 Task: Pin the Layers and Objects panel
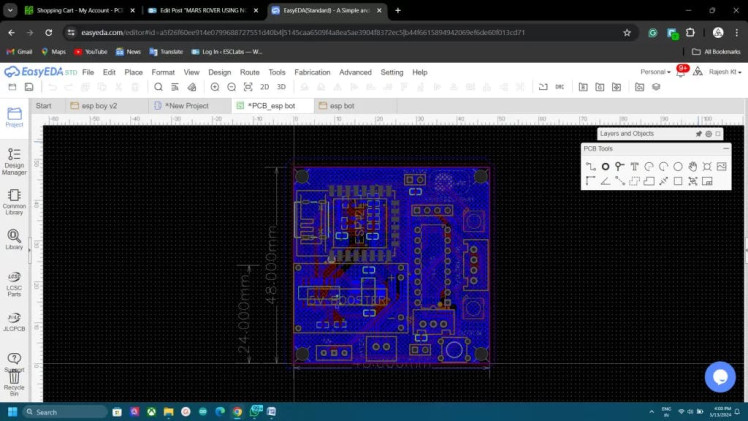(x=699, y=133)
